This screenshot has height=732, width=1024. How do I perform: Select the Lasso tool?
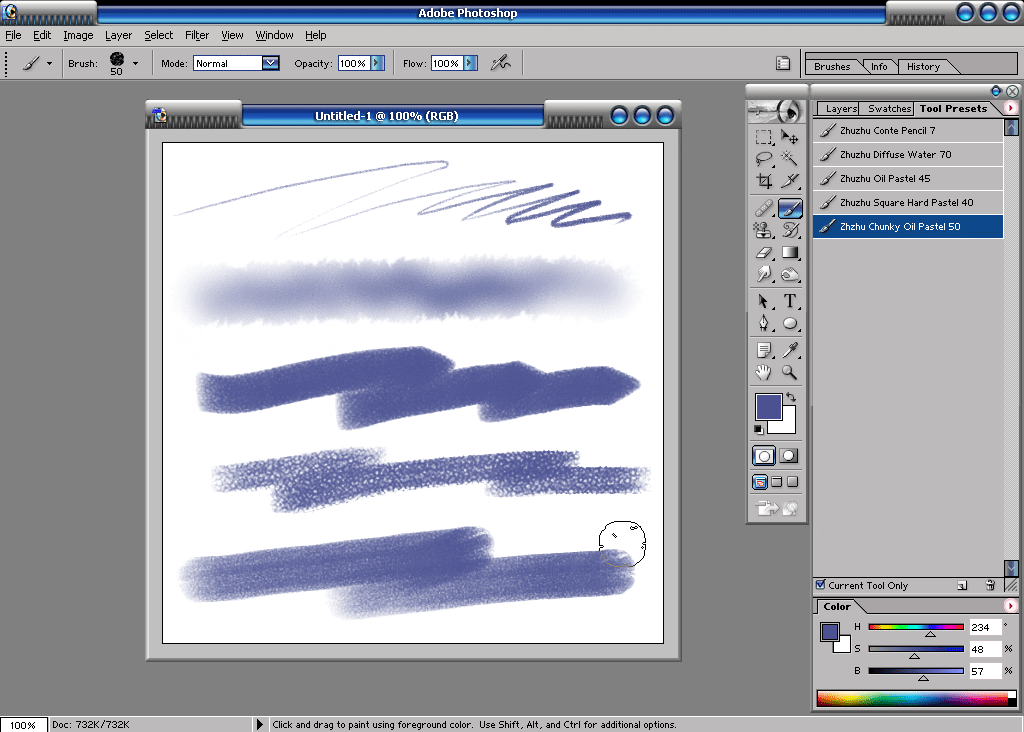(x=763, y=159)
